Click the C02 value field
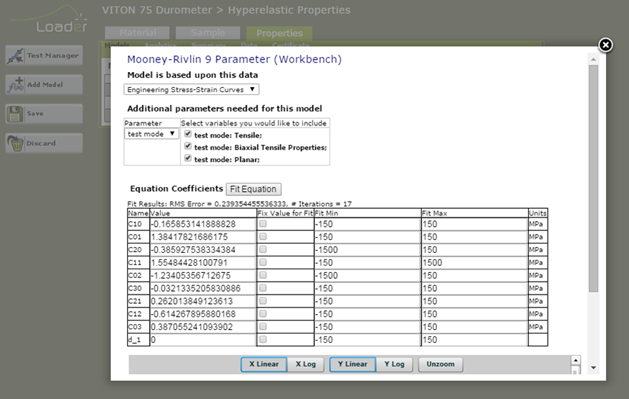 203,275
